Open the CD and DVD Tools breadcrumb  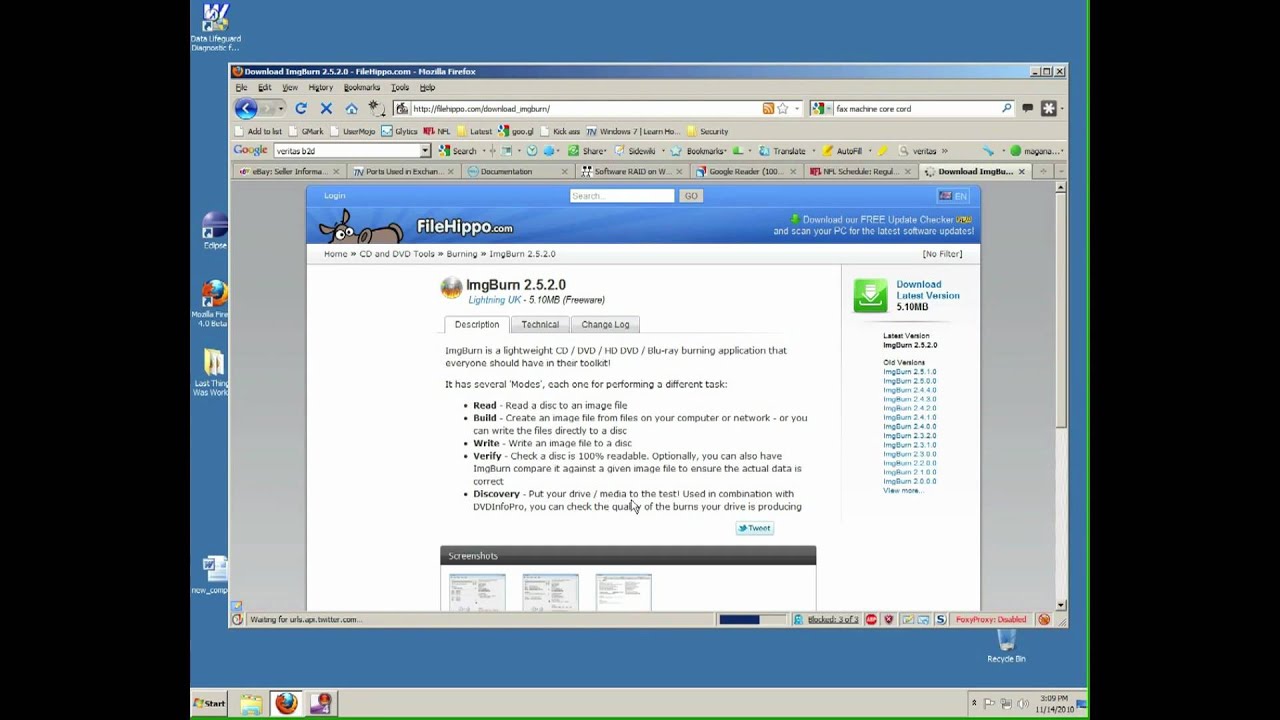coord(397,254)
